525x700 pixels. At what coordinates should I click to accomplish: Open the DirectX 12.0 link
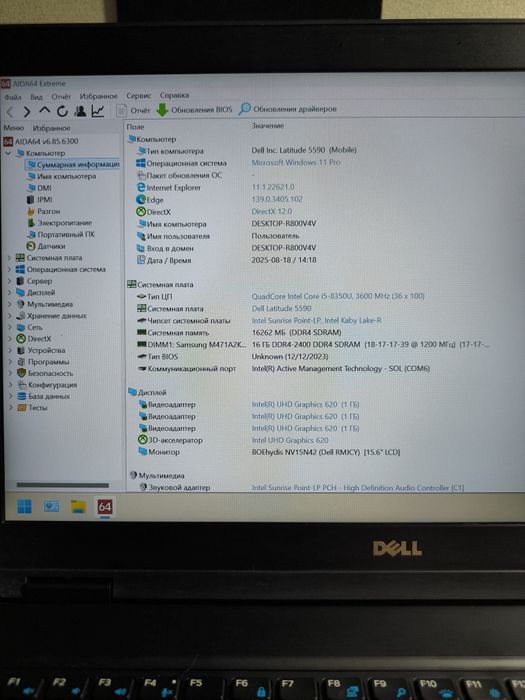271,211
